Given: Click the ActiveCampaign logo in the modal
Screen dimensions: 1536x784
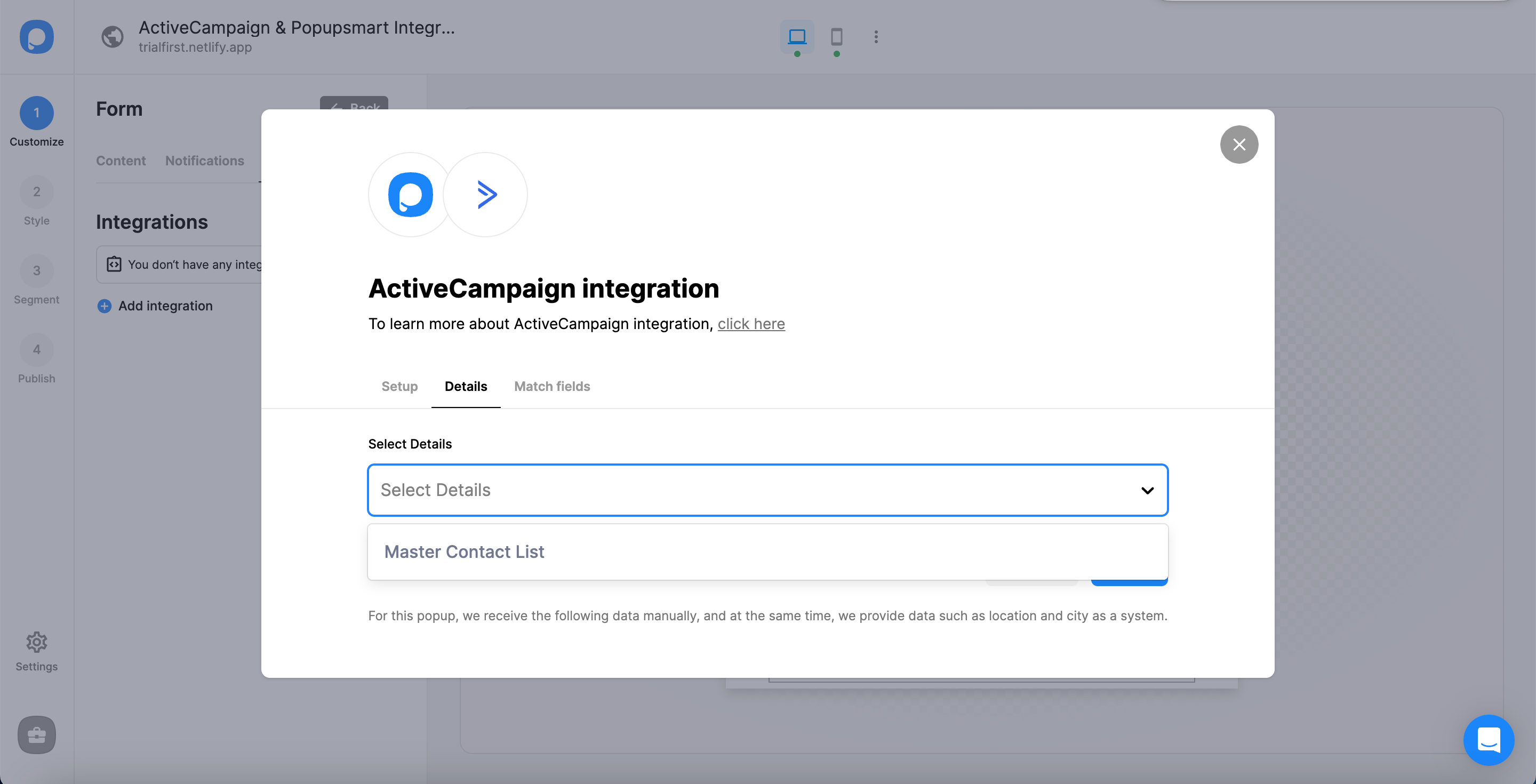Looking at the screenshot, I should click(x=485, y=194).
